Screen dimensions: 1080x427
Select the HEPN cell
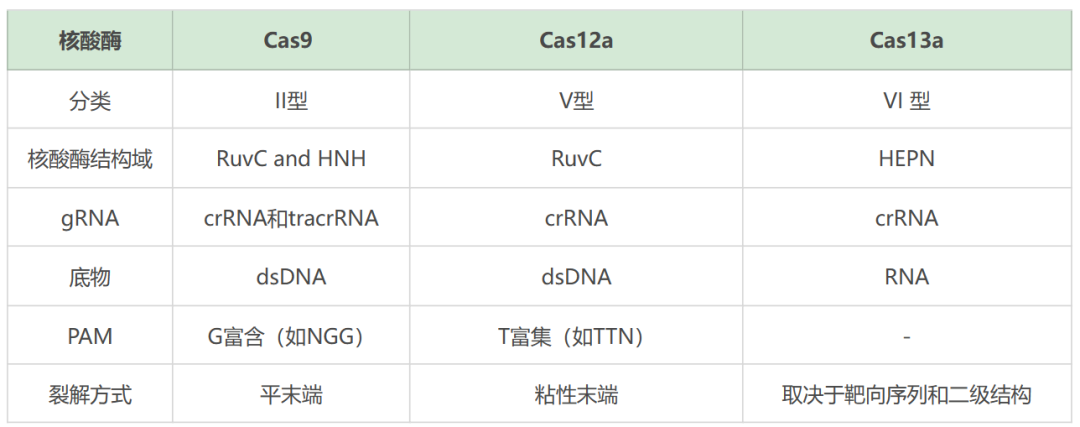906,159
